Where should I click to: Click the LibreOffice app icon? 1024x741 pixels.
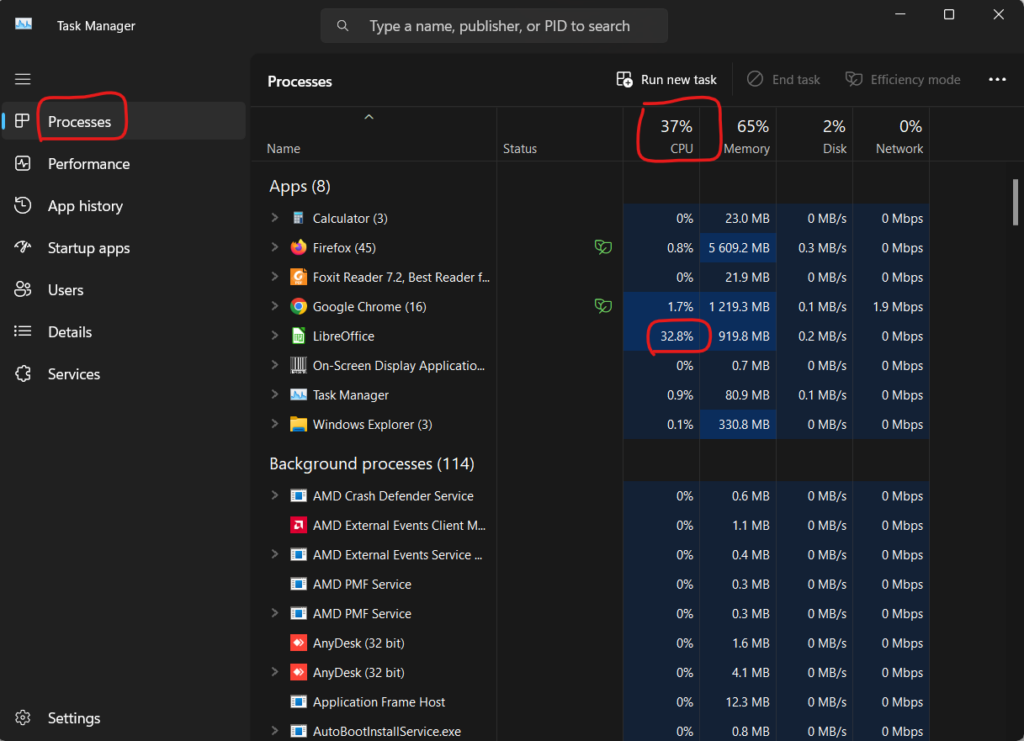coord(298,336)
